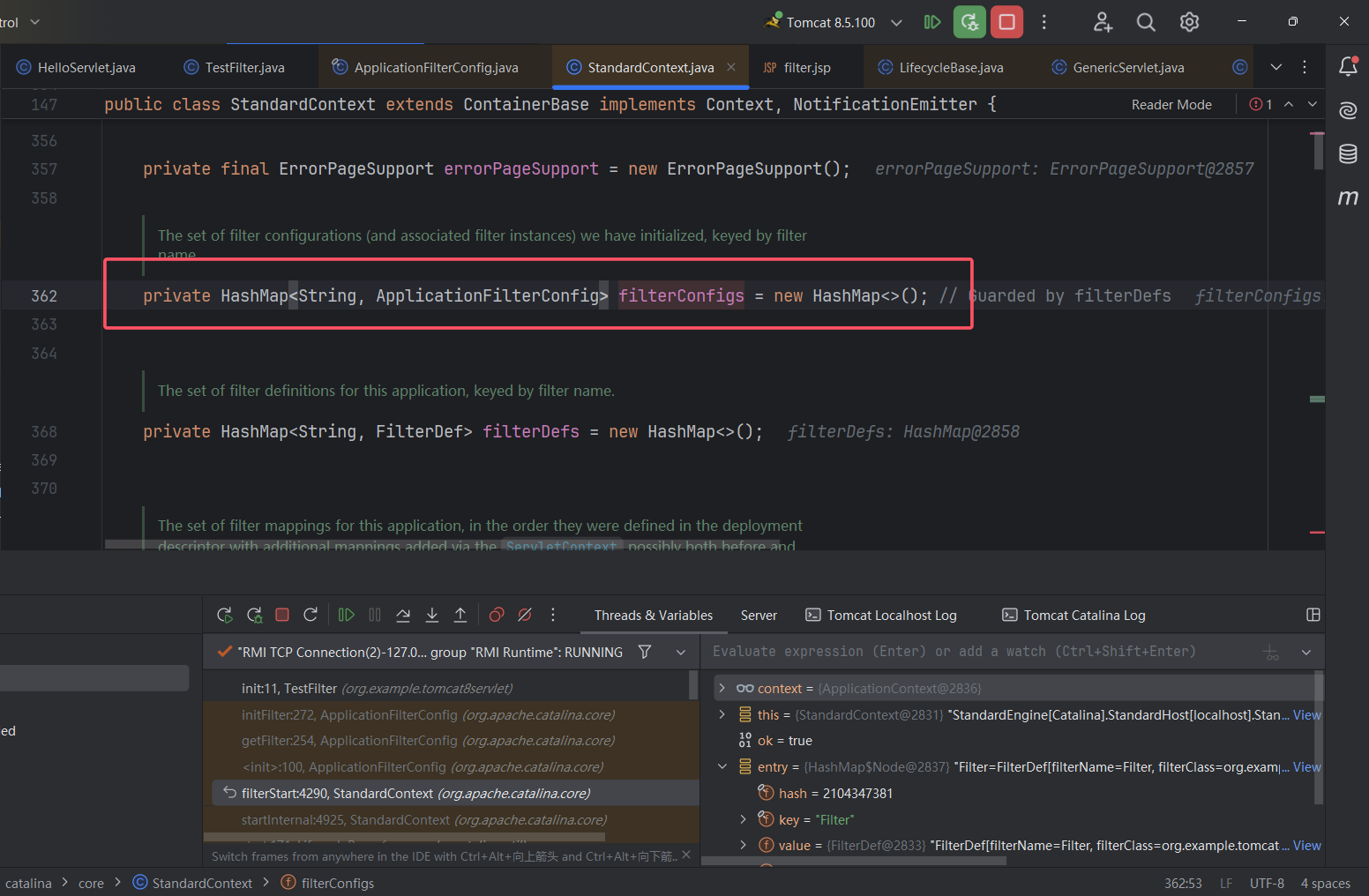Image resolution: width=1369 pixels, height=896 pixels.
Task: Collapse the entry variable node
Action: 722,766
